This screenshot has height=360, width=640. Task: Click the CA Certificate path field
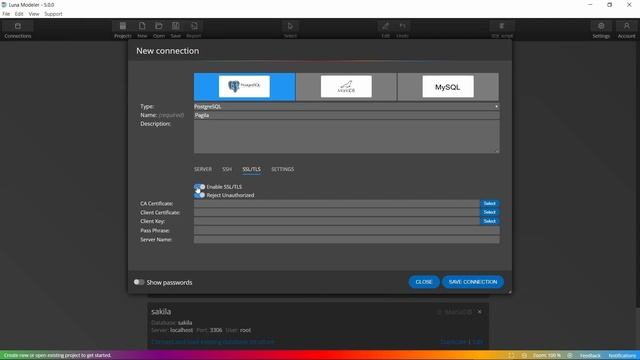337,203
